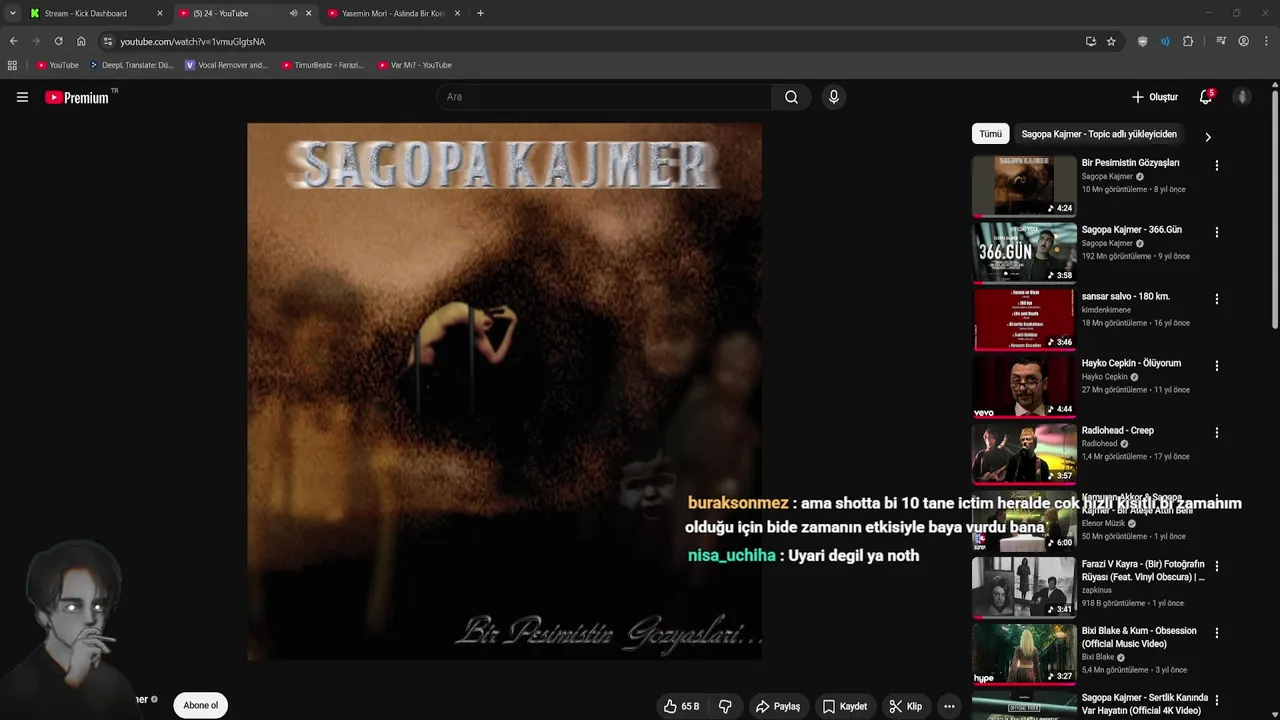Mute the YouTube tab audio icon
The height and width of the screenshot is (720, 1280).
[293, 13]
